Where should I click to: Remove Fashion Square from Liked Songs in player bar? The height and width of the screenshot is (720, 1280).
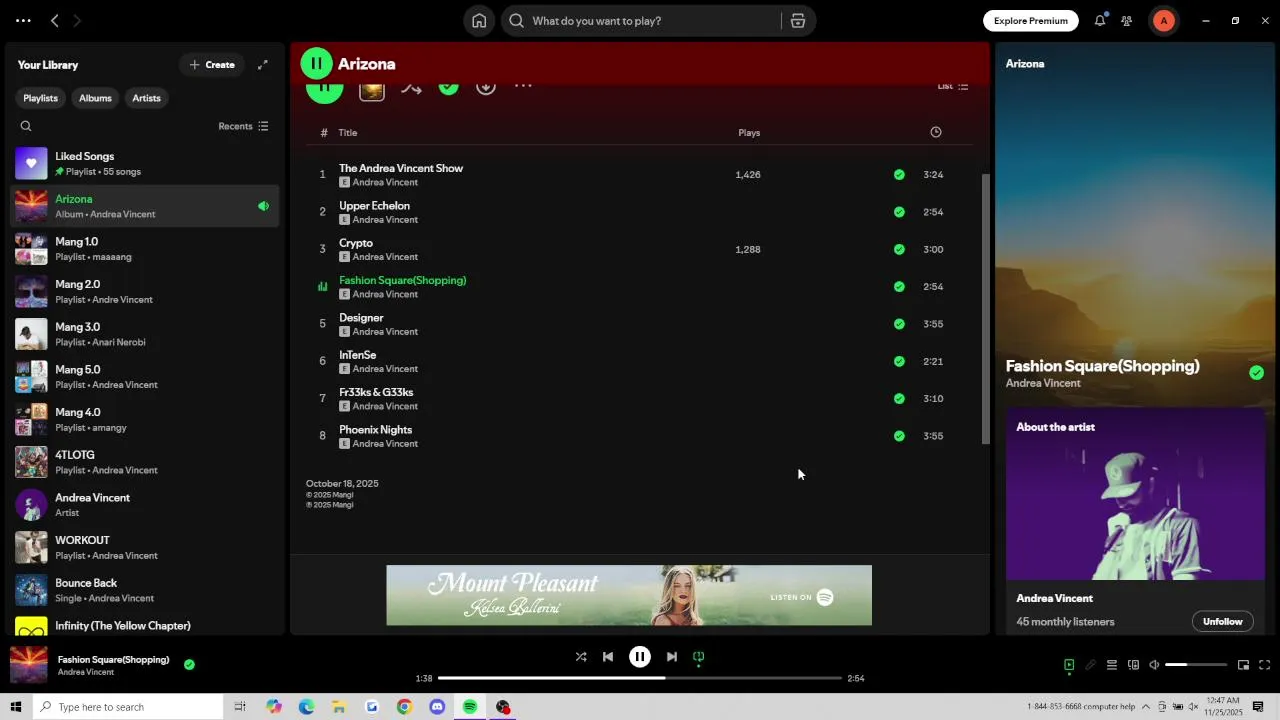coord(189,664)
